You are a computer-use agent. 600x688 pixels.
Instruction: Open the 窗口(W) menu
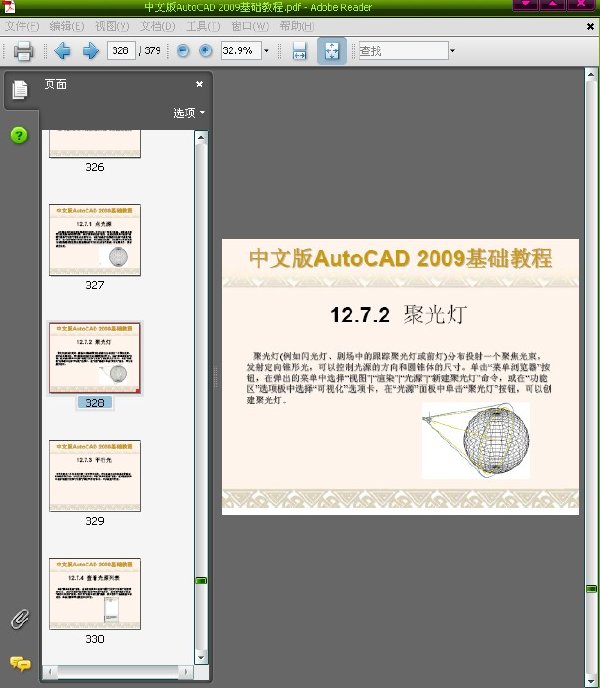250,26
